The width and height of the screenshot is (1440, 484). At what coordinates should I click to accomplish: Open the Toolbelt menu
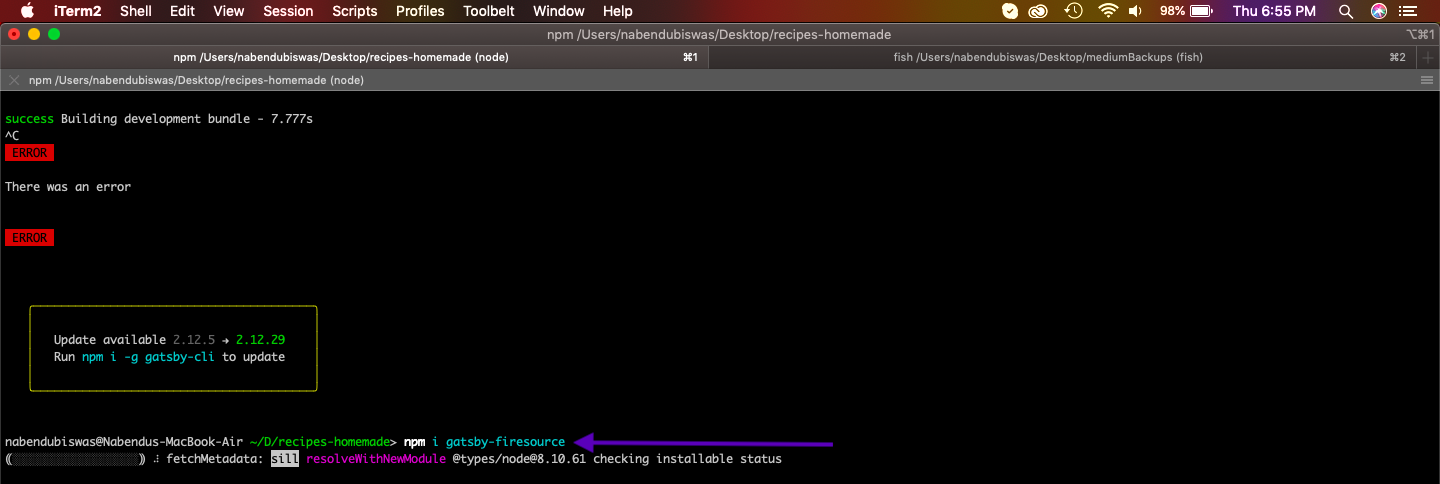point(489,11)
